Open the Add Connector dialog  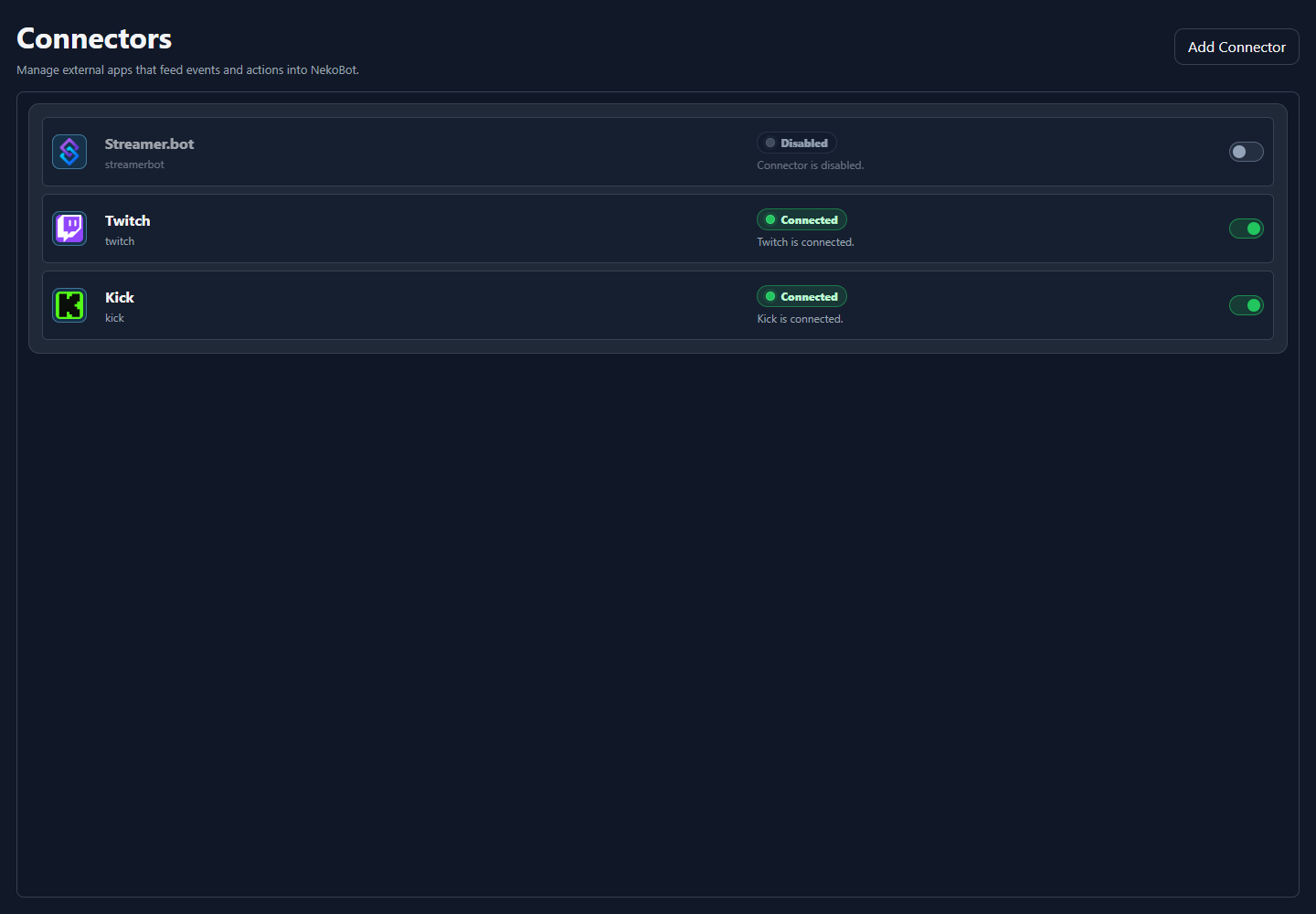coord(1236,47)
